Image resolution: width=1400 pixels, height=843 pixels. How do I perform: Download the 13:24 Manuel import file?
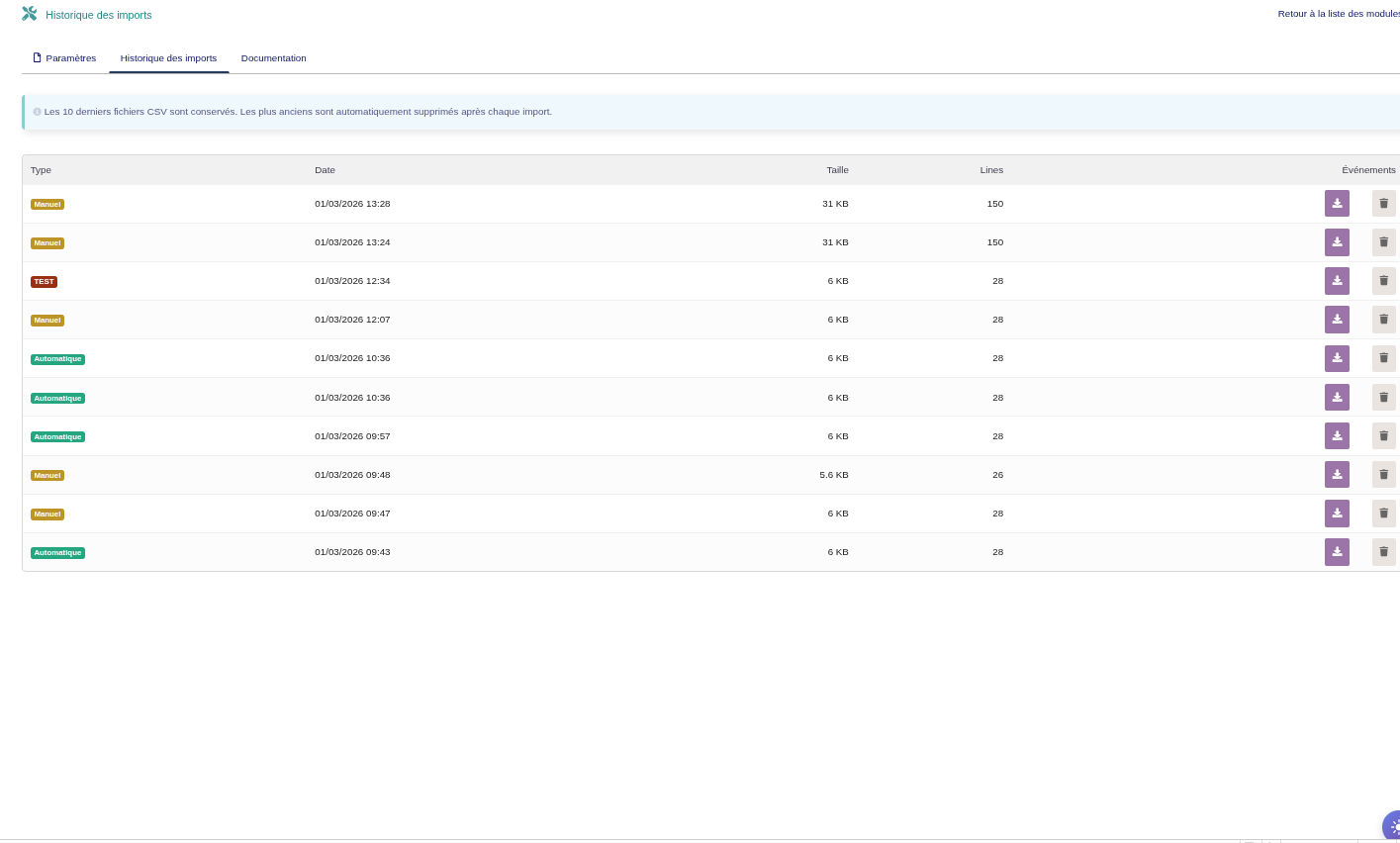point(1337,242)
